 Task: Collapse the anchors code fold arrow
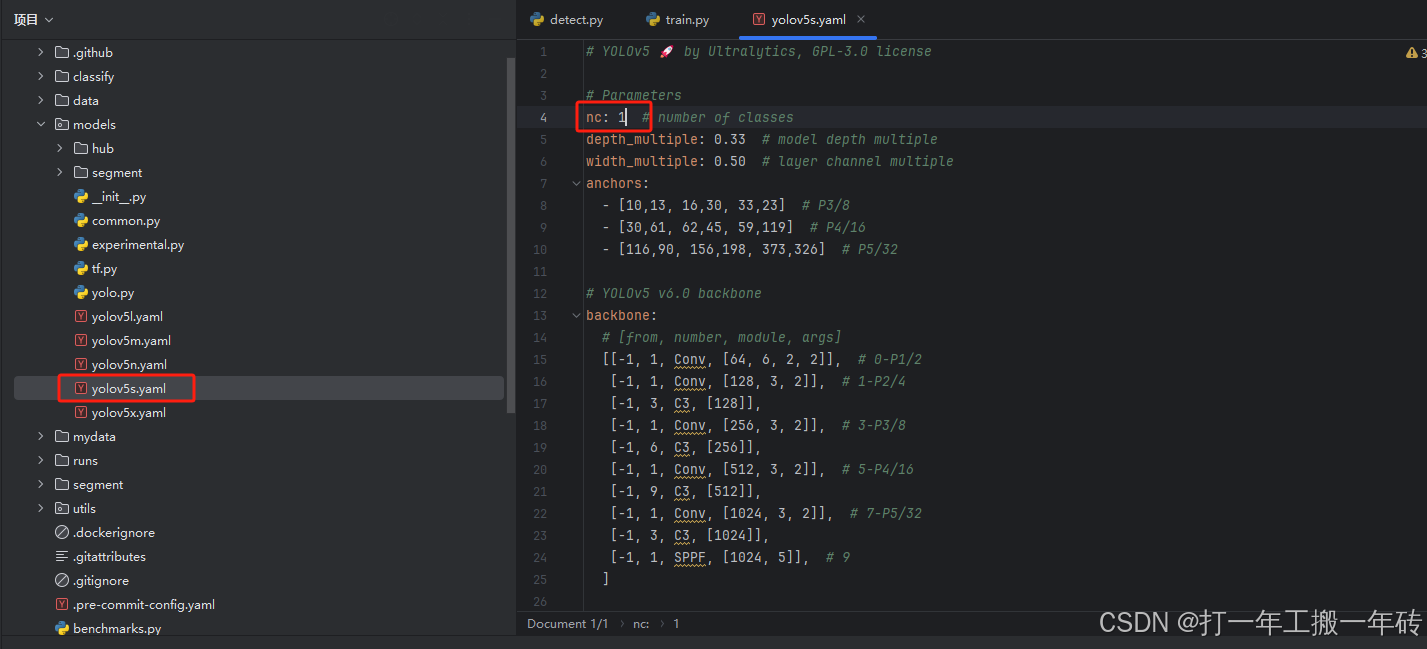576,183
